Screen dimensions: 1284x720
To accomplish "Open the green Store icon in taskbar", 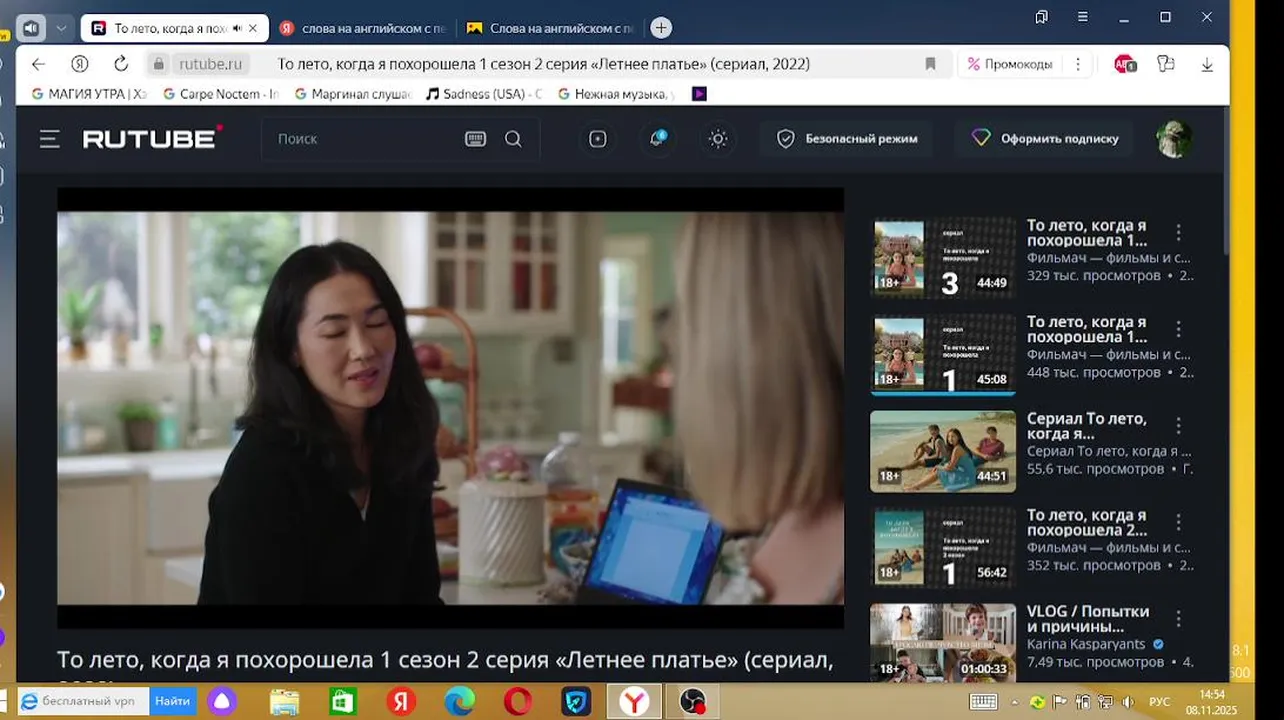I will click(343, 702).
